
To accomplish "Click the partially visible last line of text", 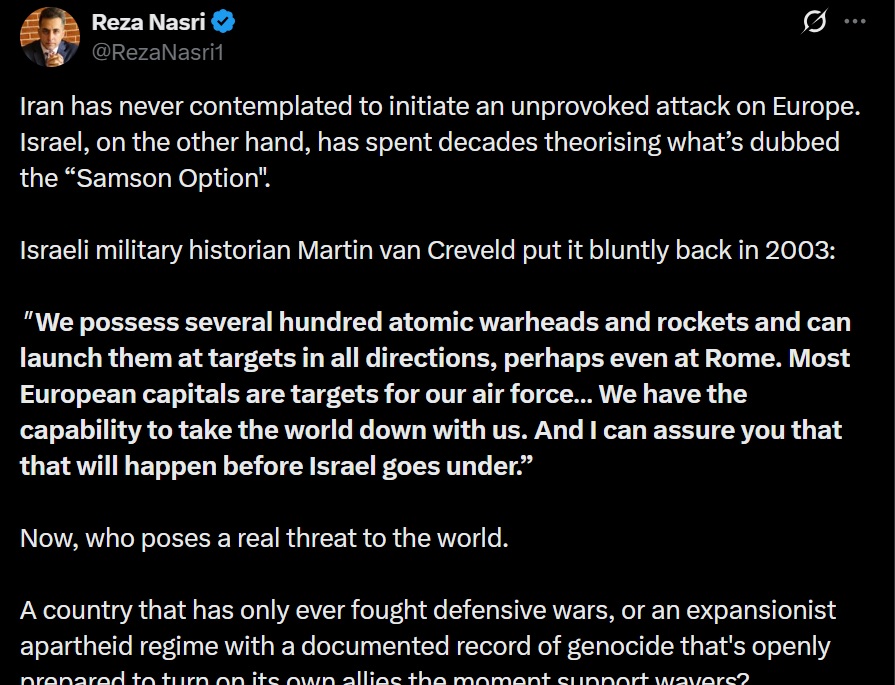I will [380, 676].
